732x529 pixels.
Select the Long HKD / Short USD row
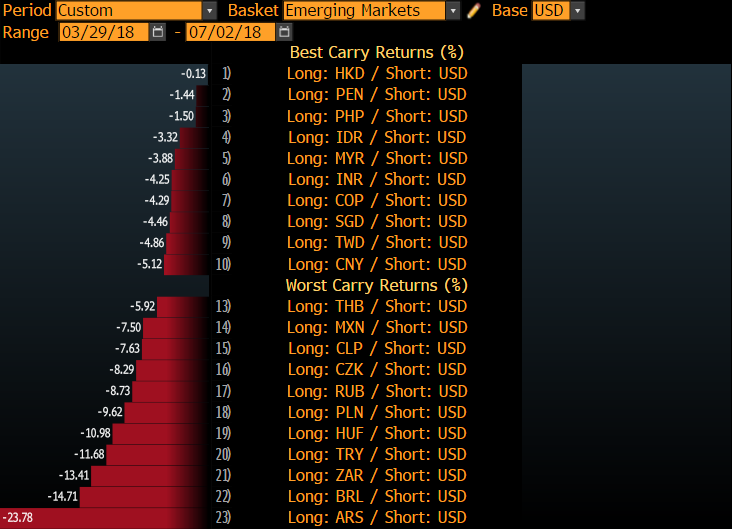pyautogui.click(x=376, y=73)
